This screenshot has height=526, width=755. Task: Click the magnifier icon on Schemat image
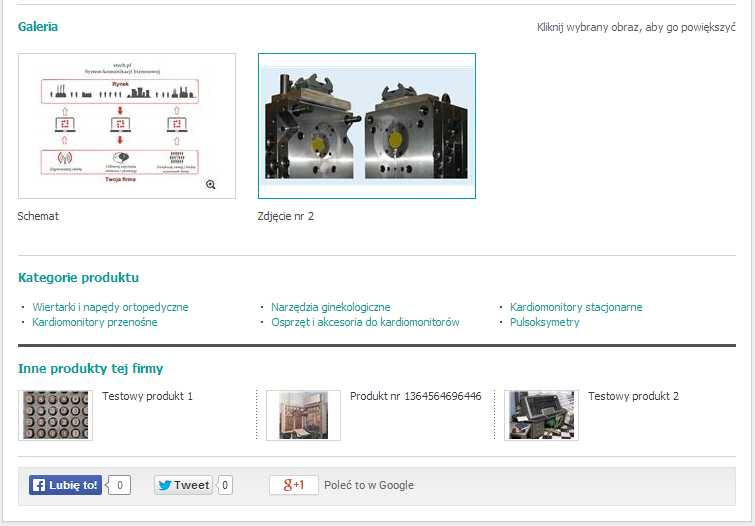click(x=211, y=185)
